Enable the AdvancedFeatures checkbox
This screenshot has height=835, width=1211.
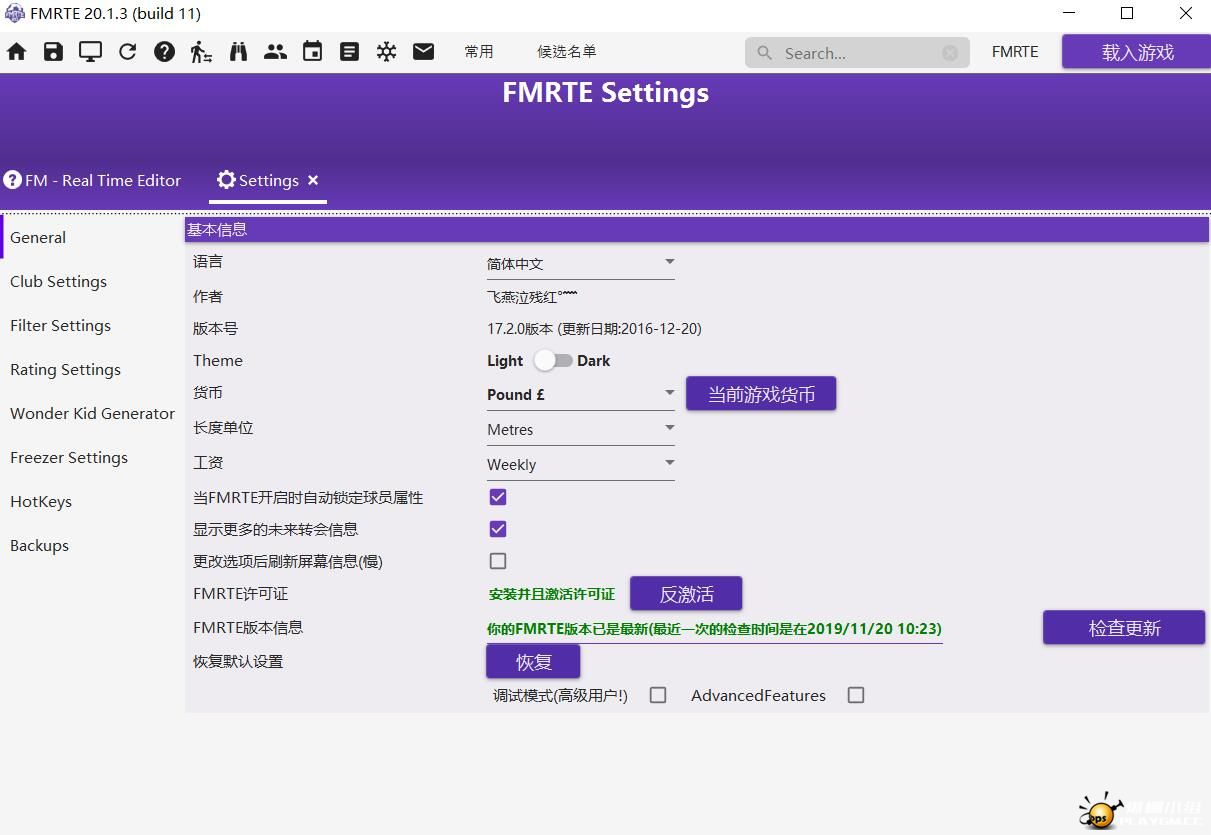(x=856, y=695)
